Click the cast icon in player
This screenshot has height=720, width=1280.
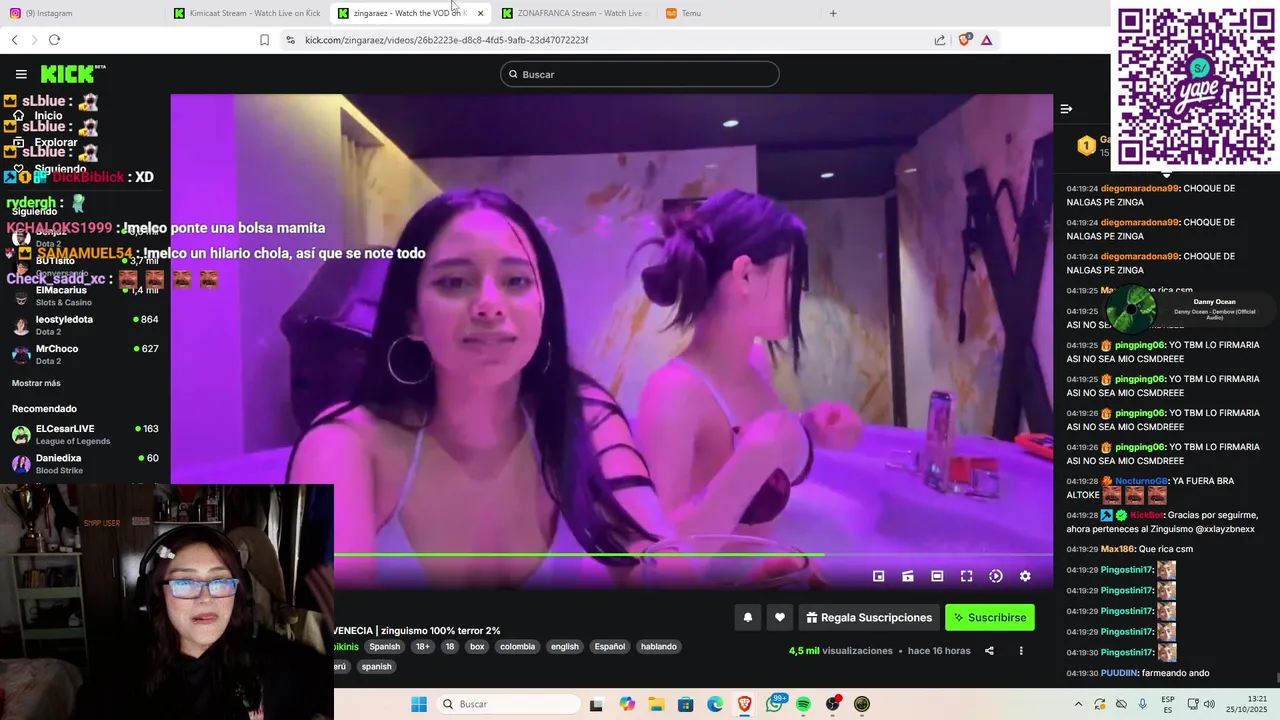tap(908, 576)
